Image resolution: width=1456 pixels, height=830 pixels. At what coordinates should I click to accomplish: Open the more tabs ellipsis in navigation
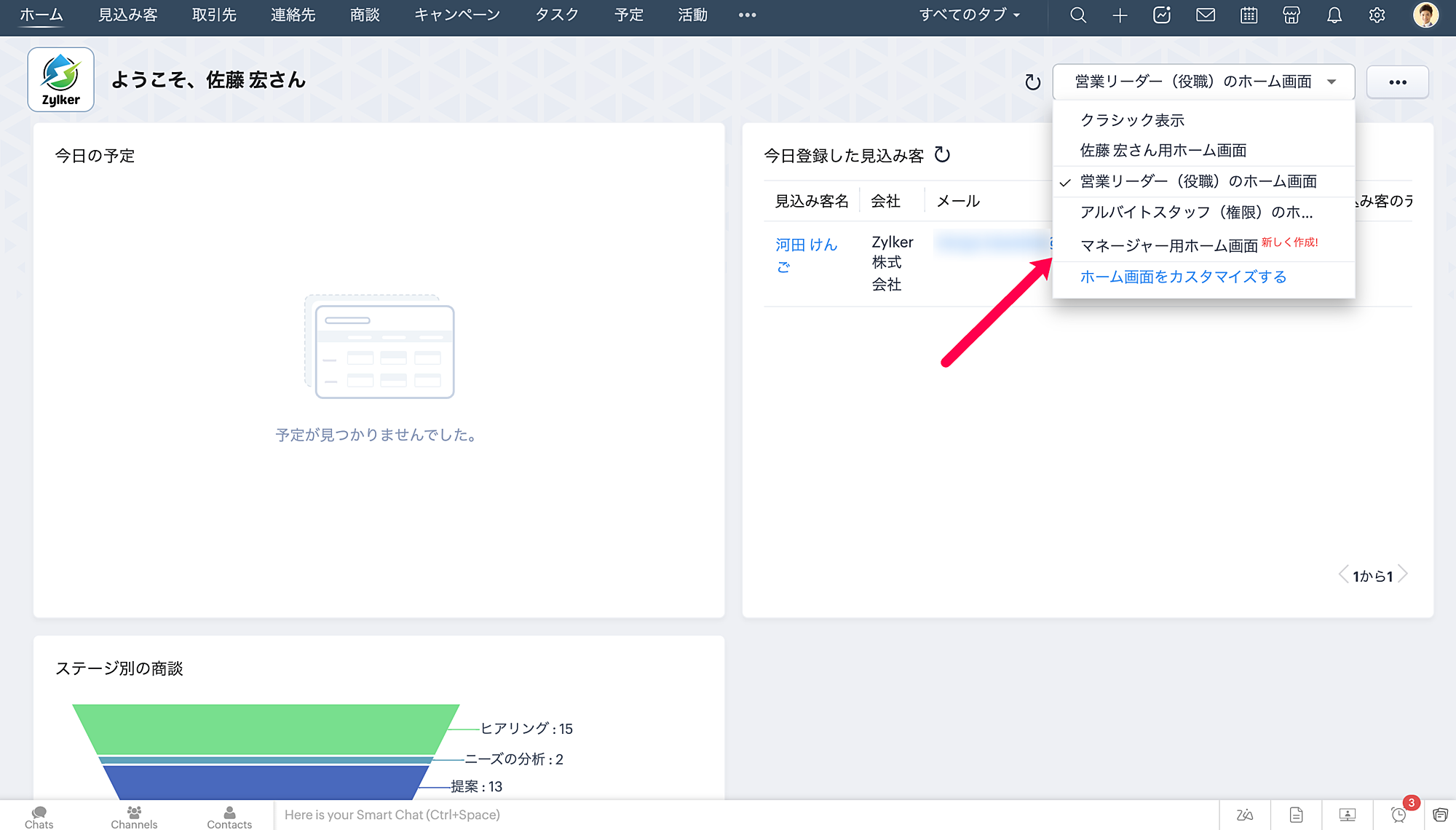click(x=747, y=15)
